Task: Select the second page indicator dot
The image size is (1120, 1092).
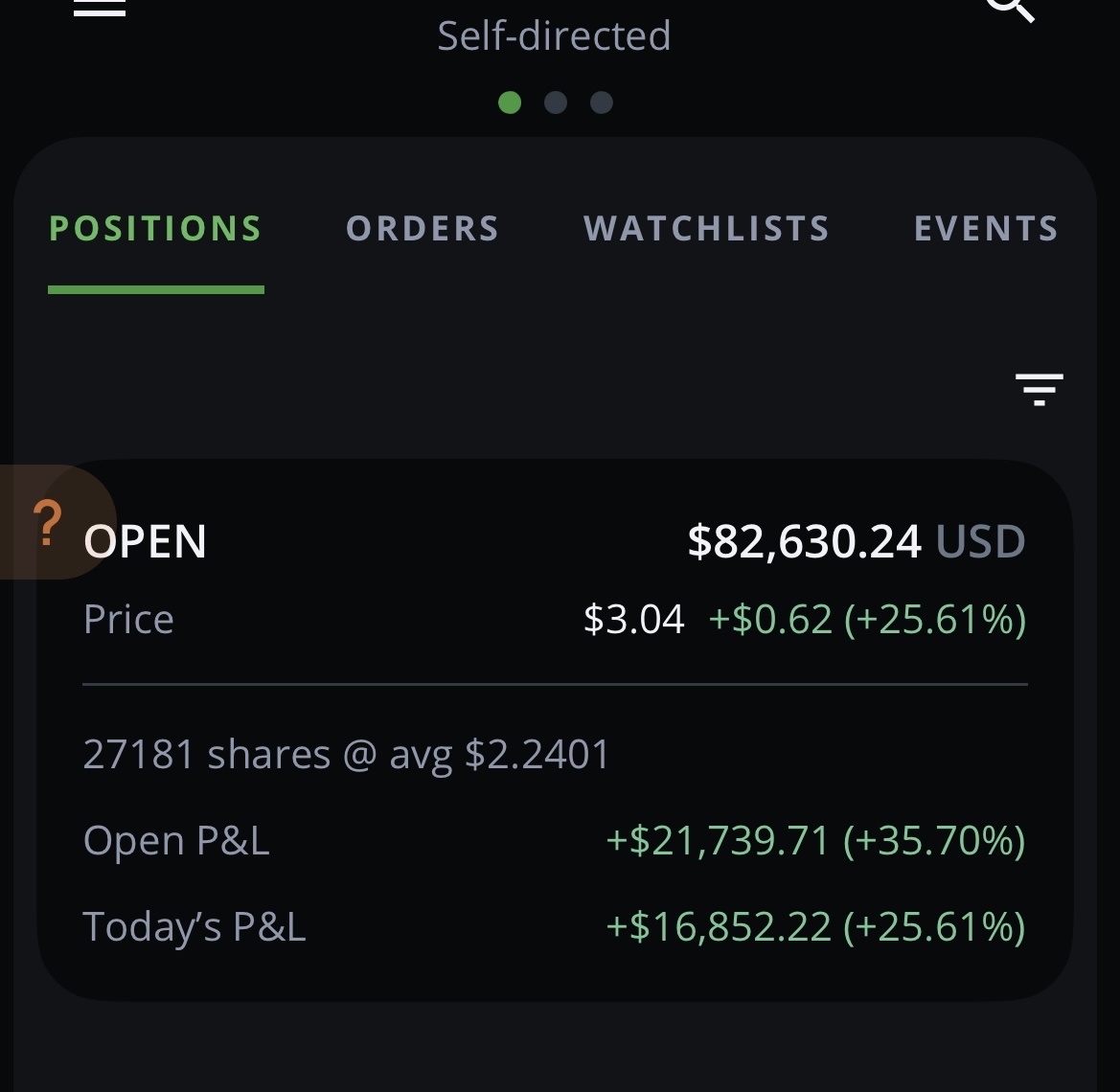Action: [x=556, y=102]
